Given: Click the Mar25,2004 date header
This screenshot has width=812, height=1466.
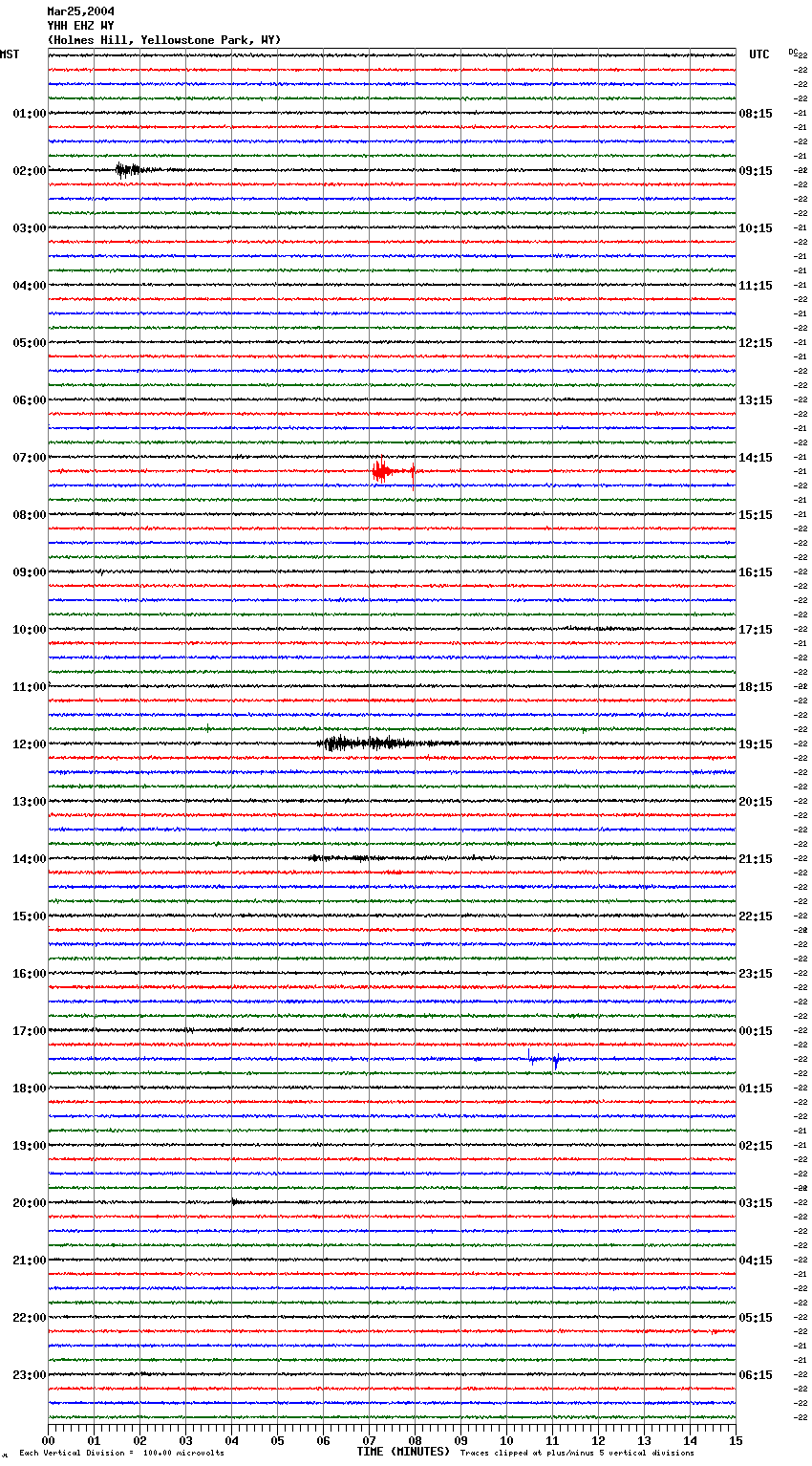Looking at the screenshot, I should pyautogui.click(x=81, y=11).
